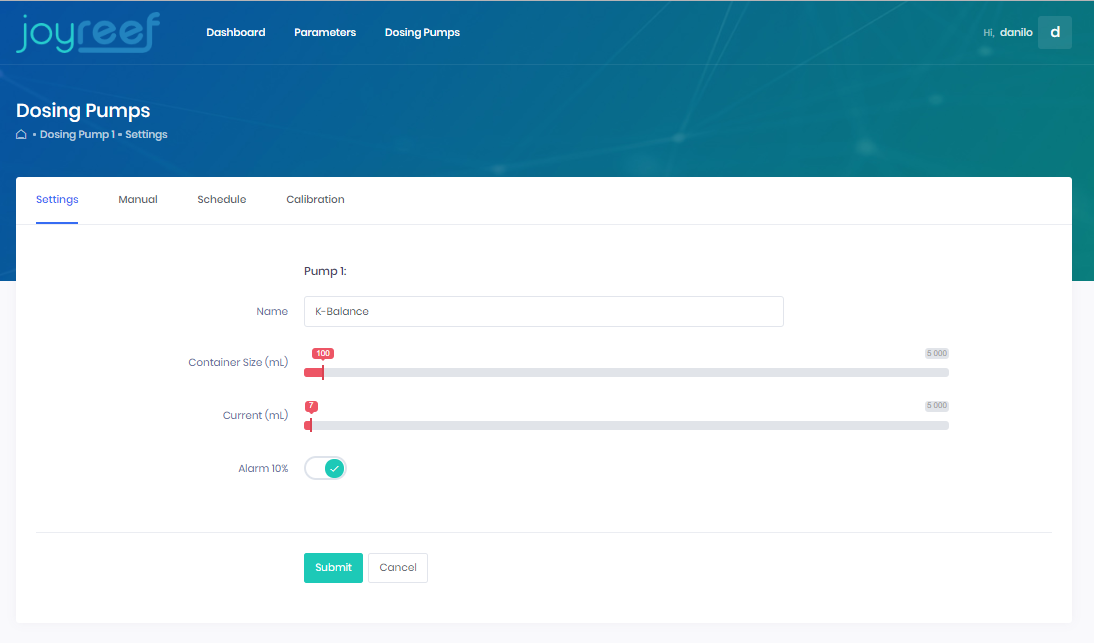Click the Dosing Pumps page heading

(x=83, y=110)
